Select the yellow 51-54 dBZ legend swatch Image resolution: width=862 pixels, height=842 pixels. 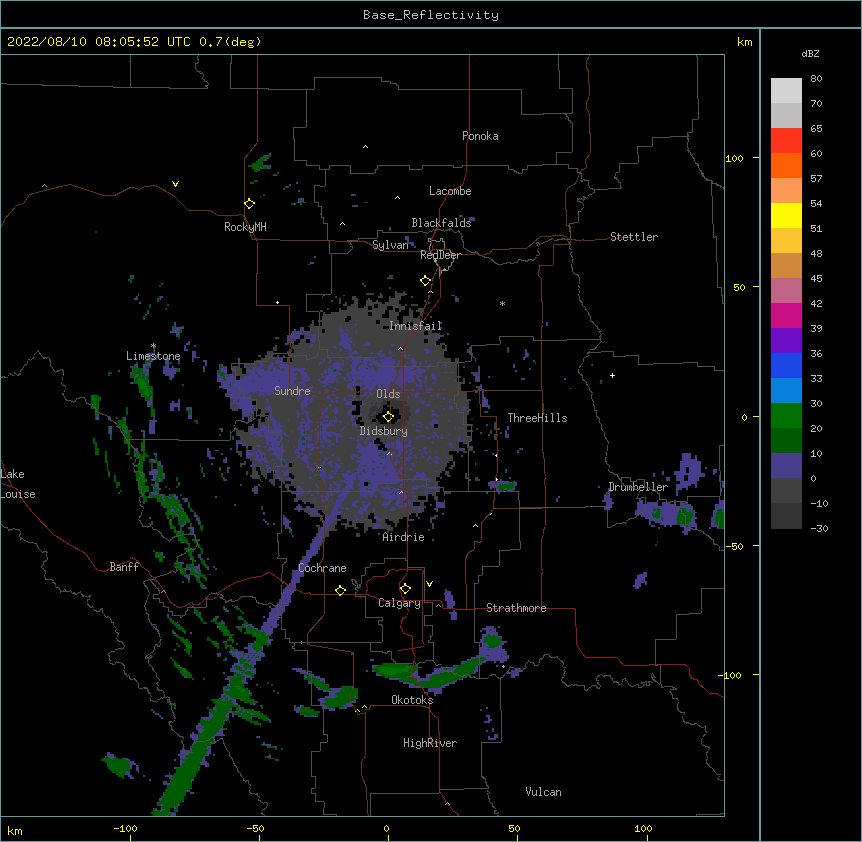786,215
